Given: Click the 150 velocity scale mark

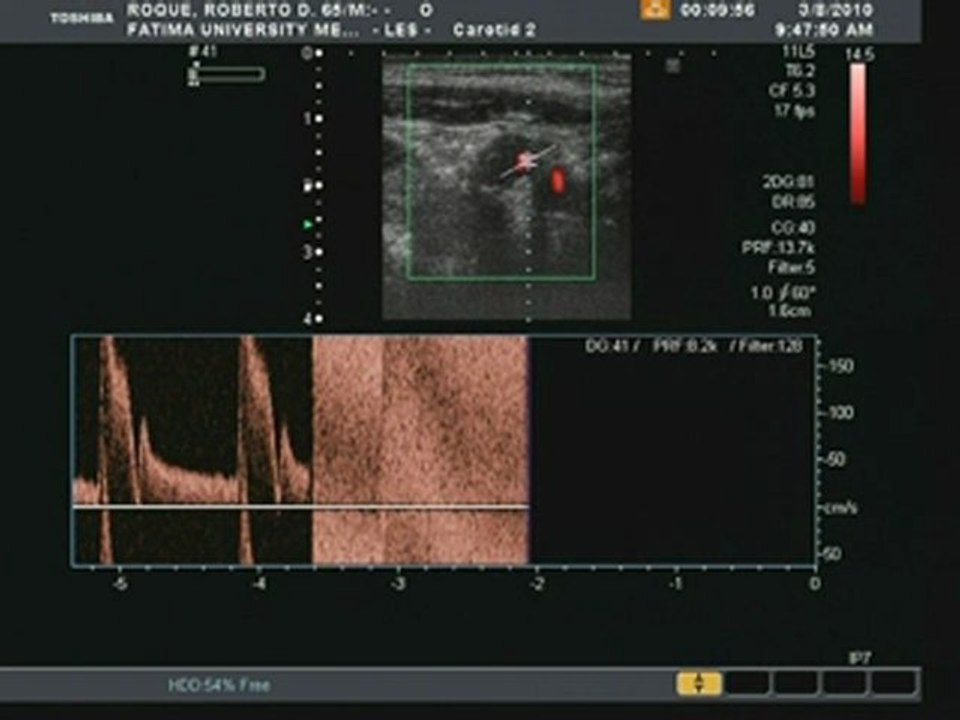Looking at the screenshot, I should pyautogui.click(x=839, y=366).
